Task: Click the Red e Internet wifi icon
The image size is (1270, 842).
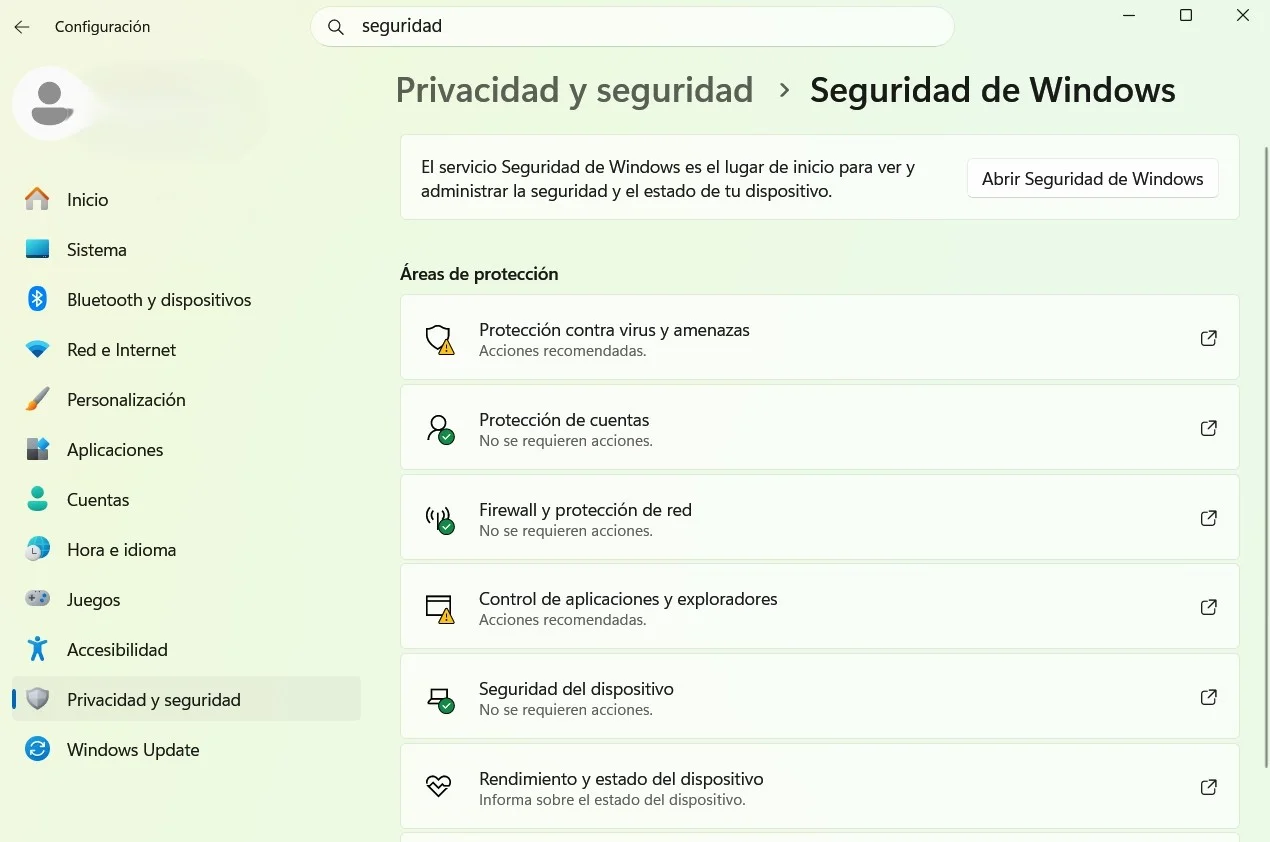Action: coord(37,349)
